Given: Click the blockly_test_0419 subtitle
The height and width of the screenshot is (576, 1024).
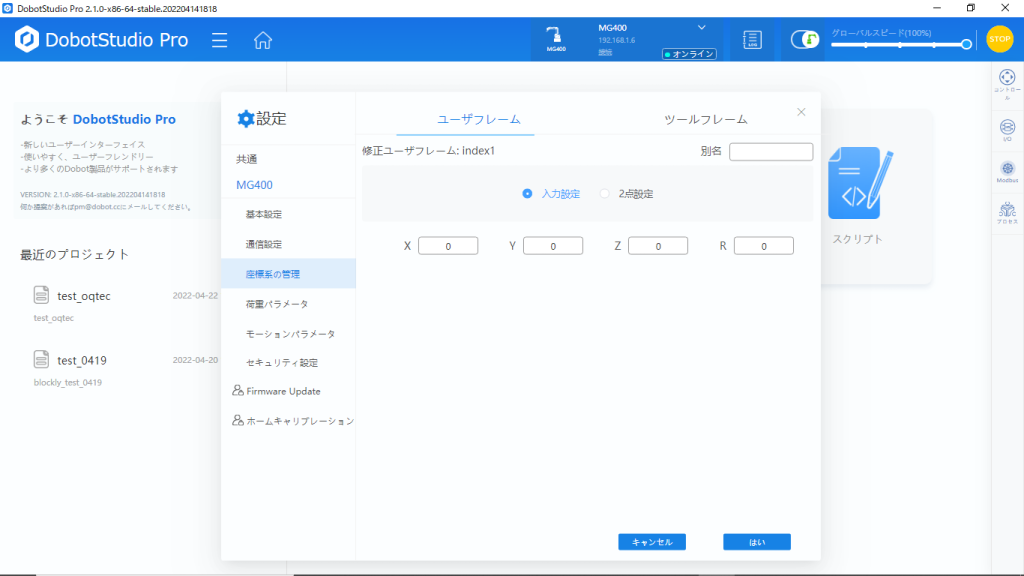Looking at the screenshot, I should click(68, 383).
